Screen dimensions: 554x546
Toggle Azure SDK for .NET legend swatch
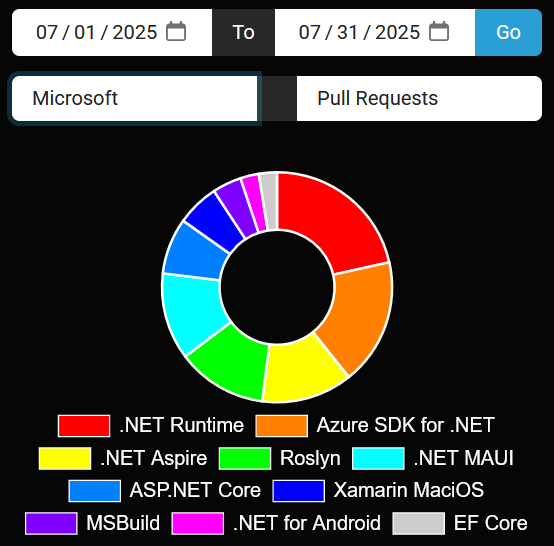coord(282,426)
